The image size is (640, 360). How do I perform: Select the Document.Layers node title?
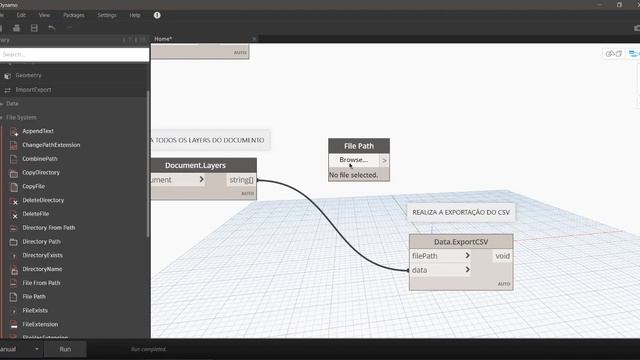click(195, 165)
